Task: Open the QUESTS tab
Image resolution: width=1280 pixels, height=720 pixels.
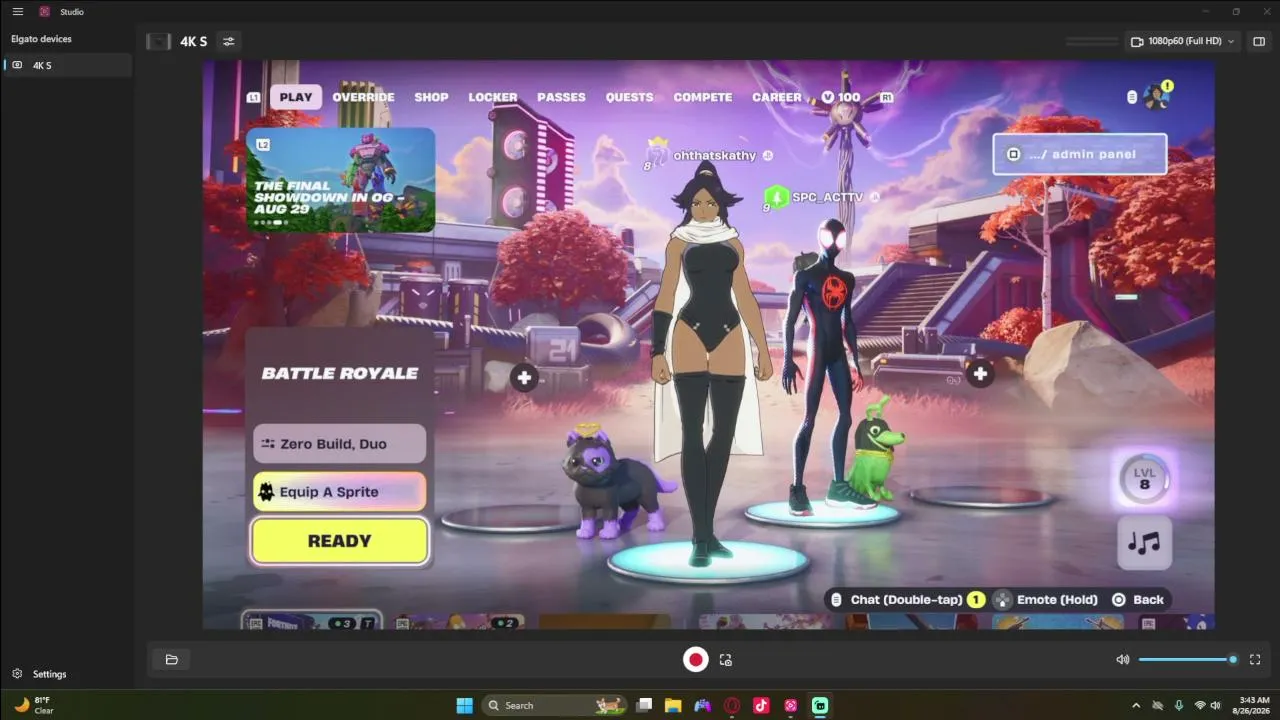Action: click(630, 97)
